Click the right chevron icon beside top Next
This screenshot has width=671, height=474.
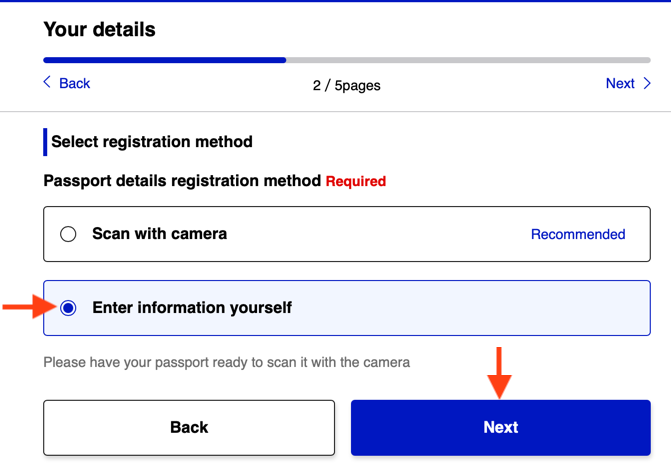click(647, 83)
